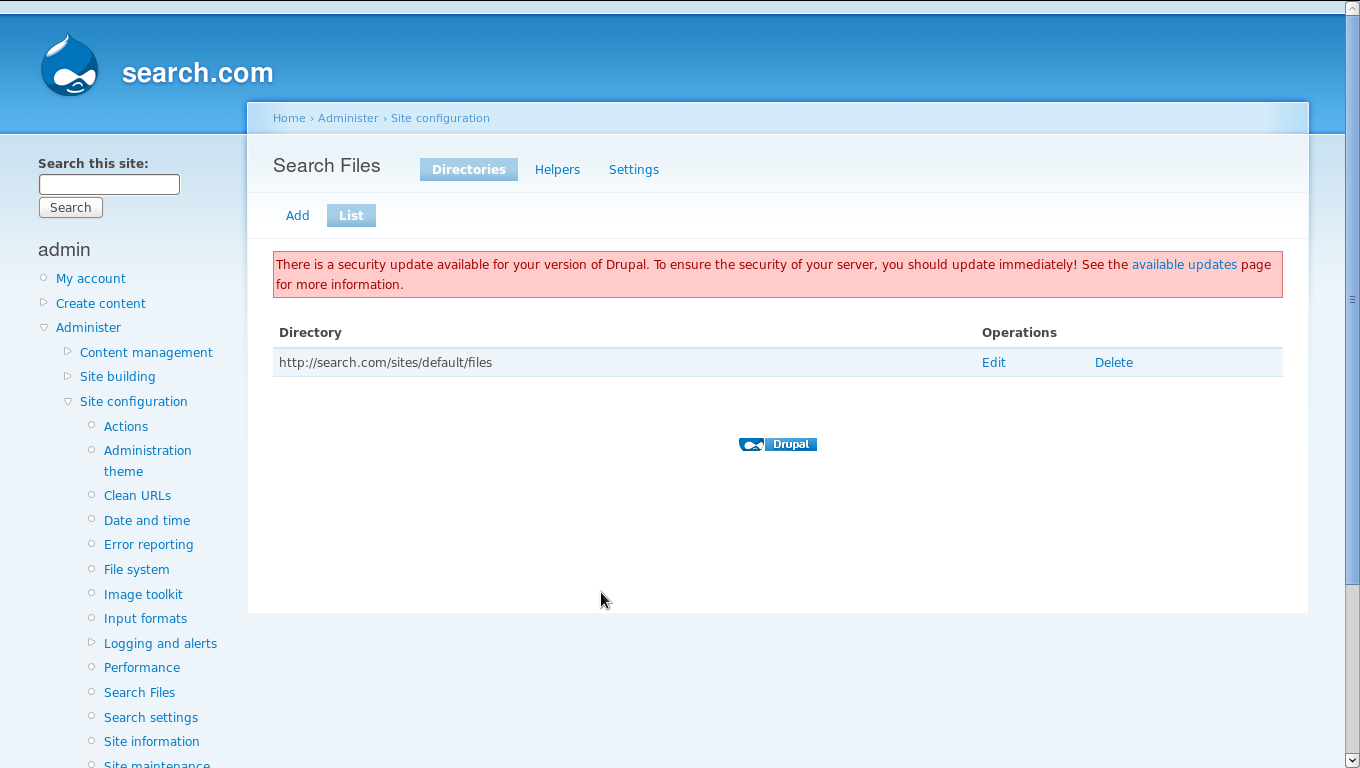Click the vertical scrollbar down arrow

[1352, 760]
